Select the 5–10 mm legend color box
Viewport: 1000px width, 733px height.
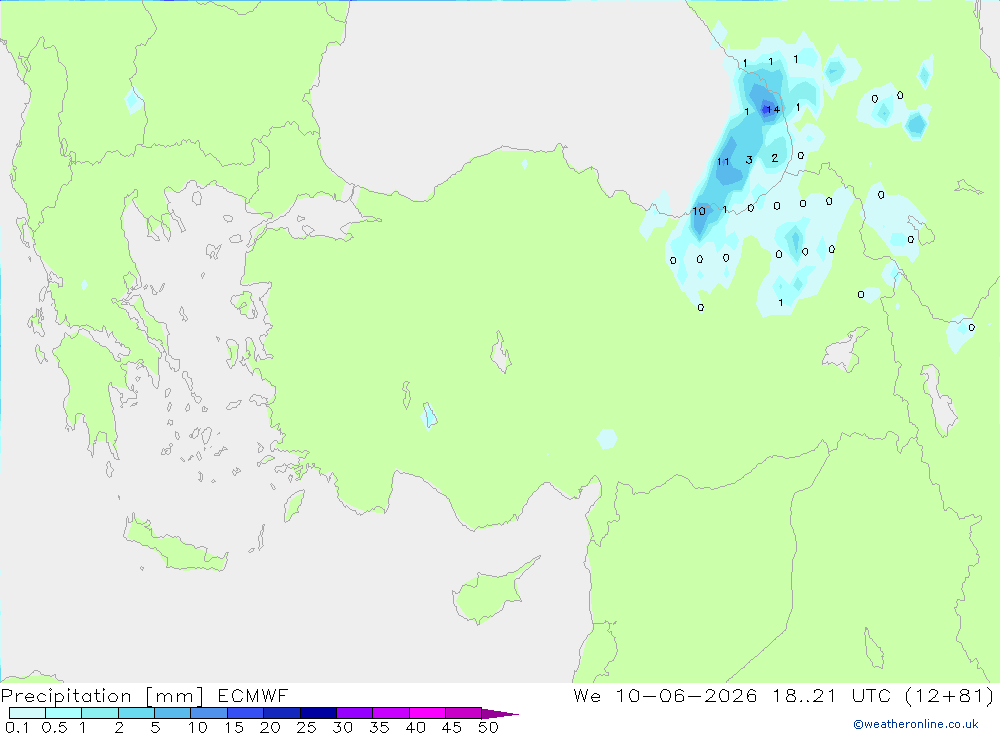point(172,713)
